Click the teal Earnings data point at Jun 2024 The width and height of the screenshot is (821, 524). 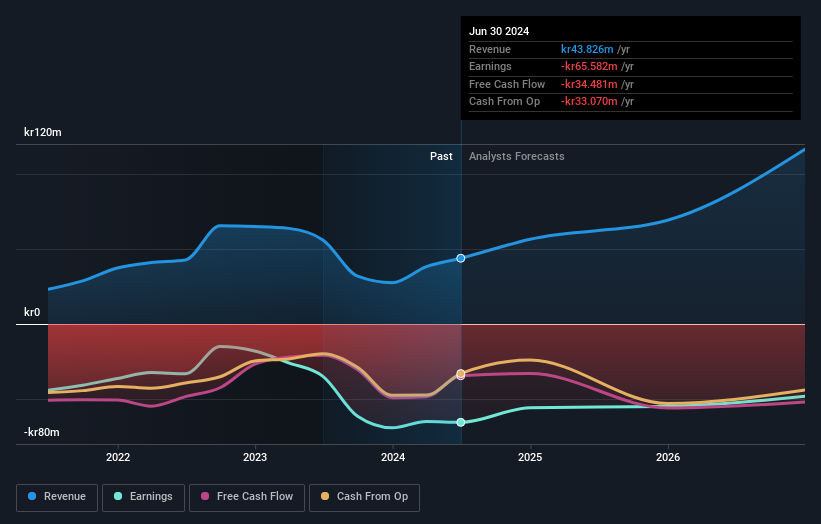tap(461, 422)
